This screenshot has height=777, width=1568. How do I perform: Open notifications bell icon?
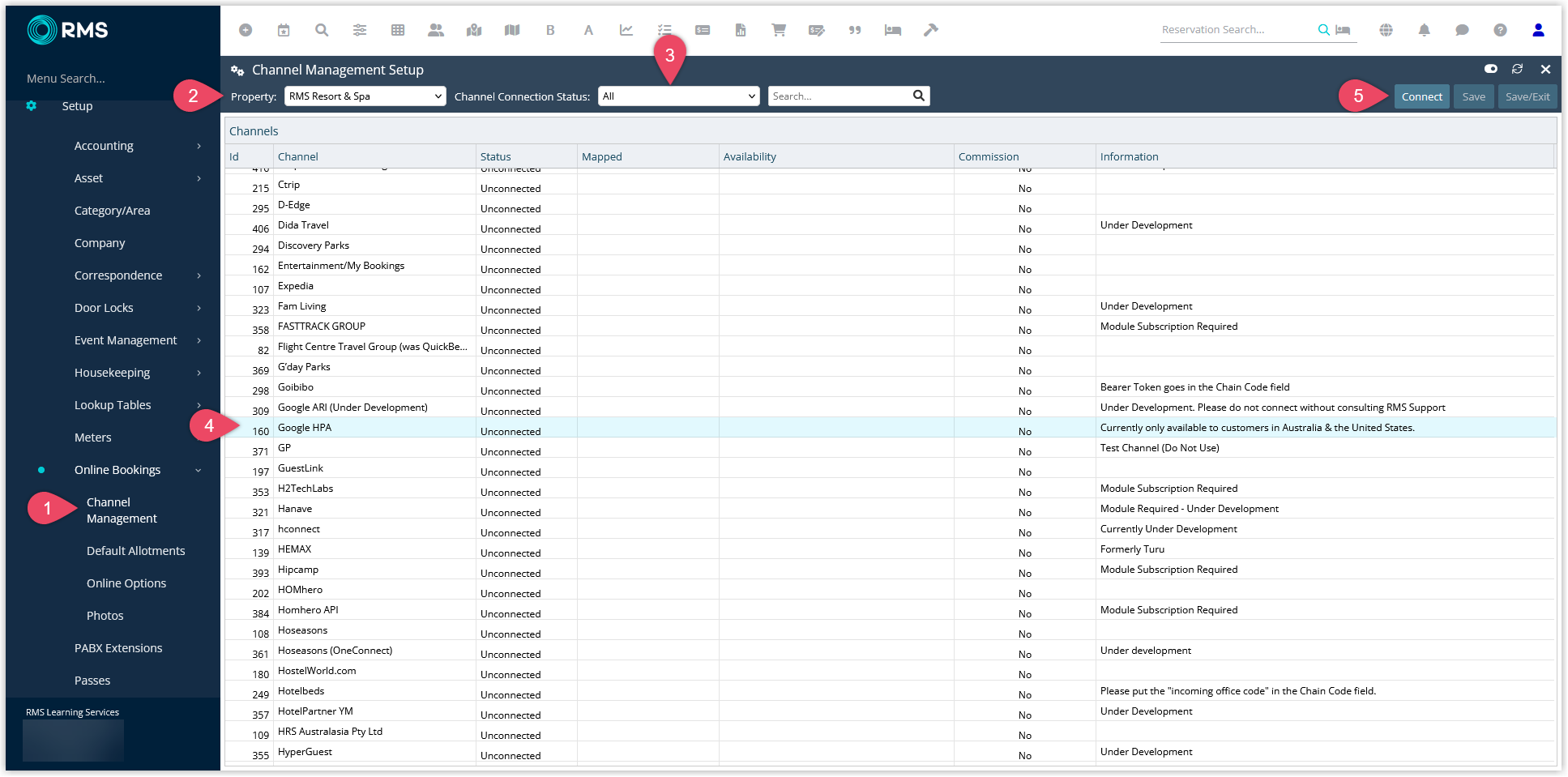(x=1424, y=30)
